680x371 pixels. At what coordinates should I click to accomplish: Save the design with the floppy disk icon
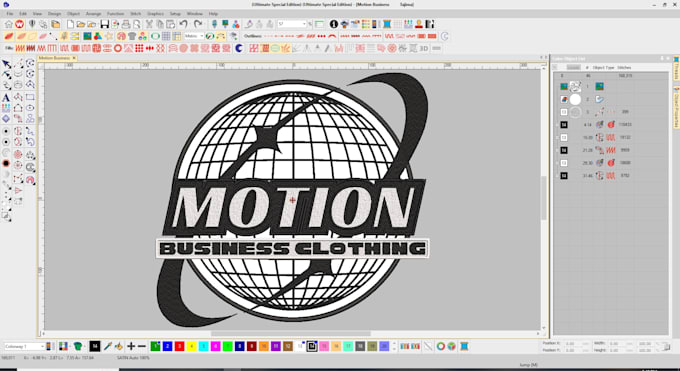(x=105, y=24)
